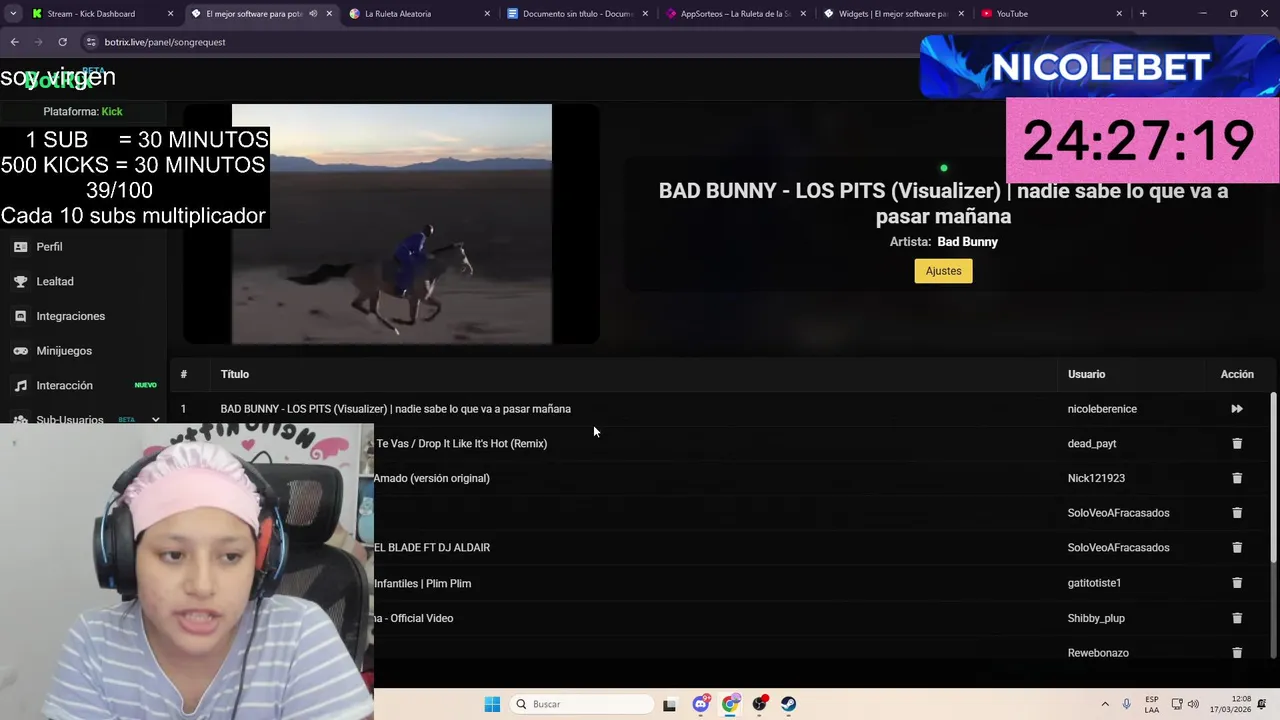
Task: Delete Shibby_plup's Official Video request
Action: click(x=1237, y=618)
